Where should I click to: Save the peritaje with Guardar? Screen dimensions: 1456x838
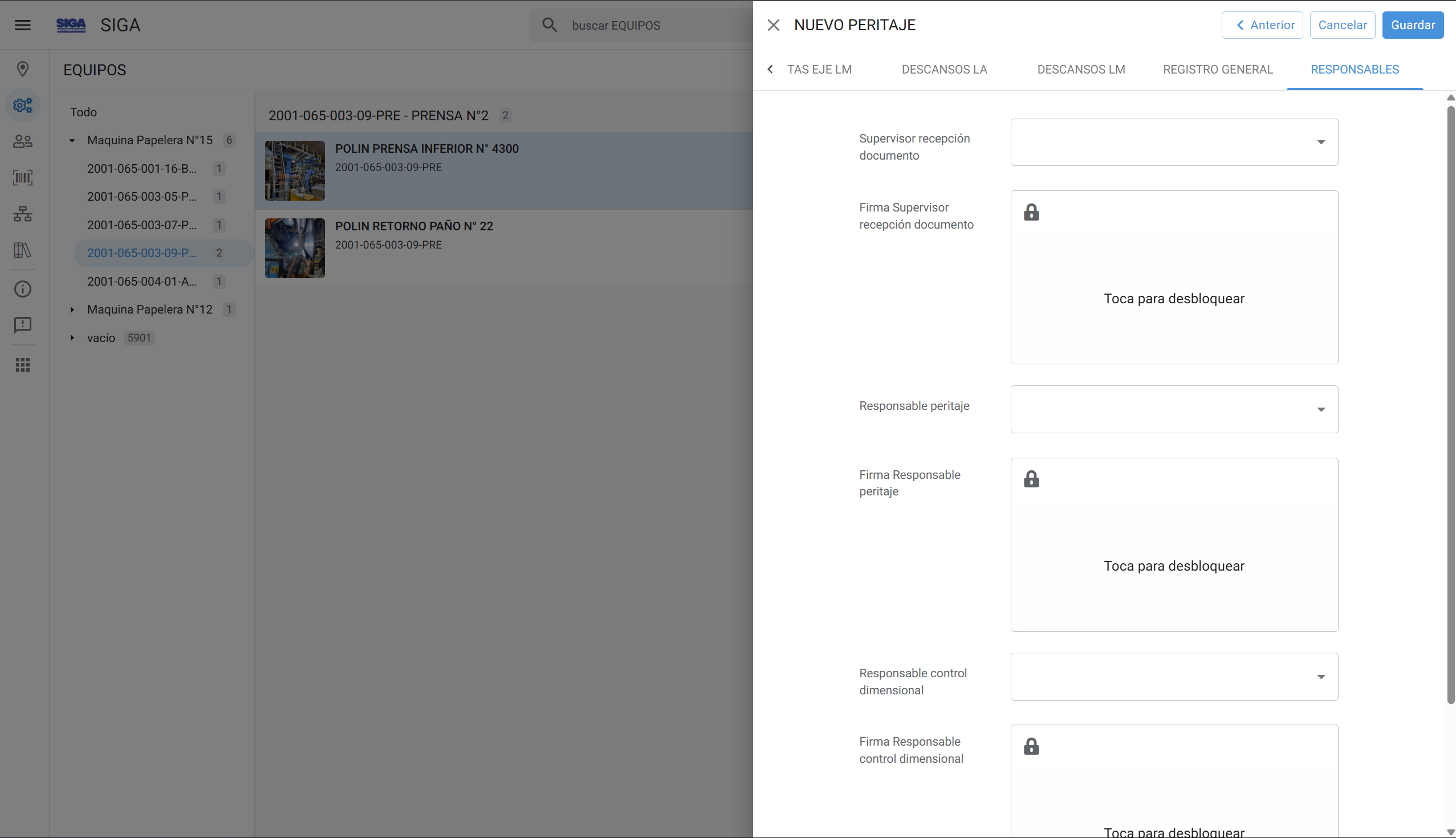(x=1413, y=25)
